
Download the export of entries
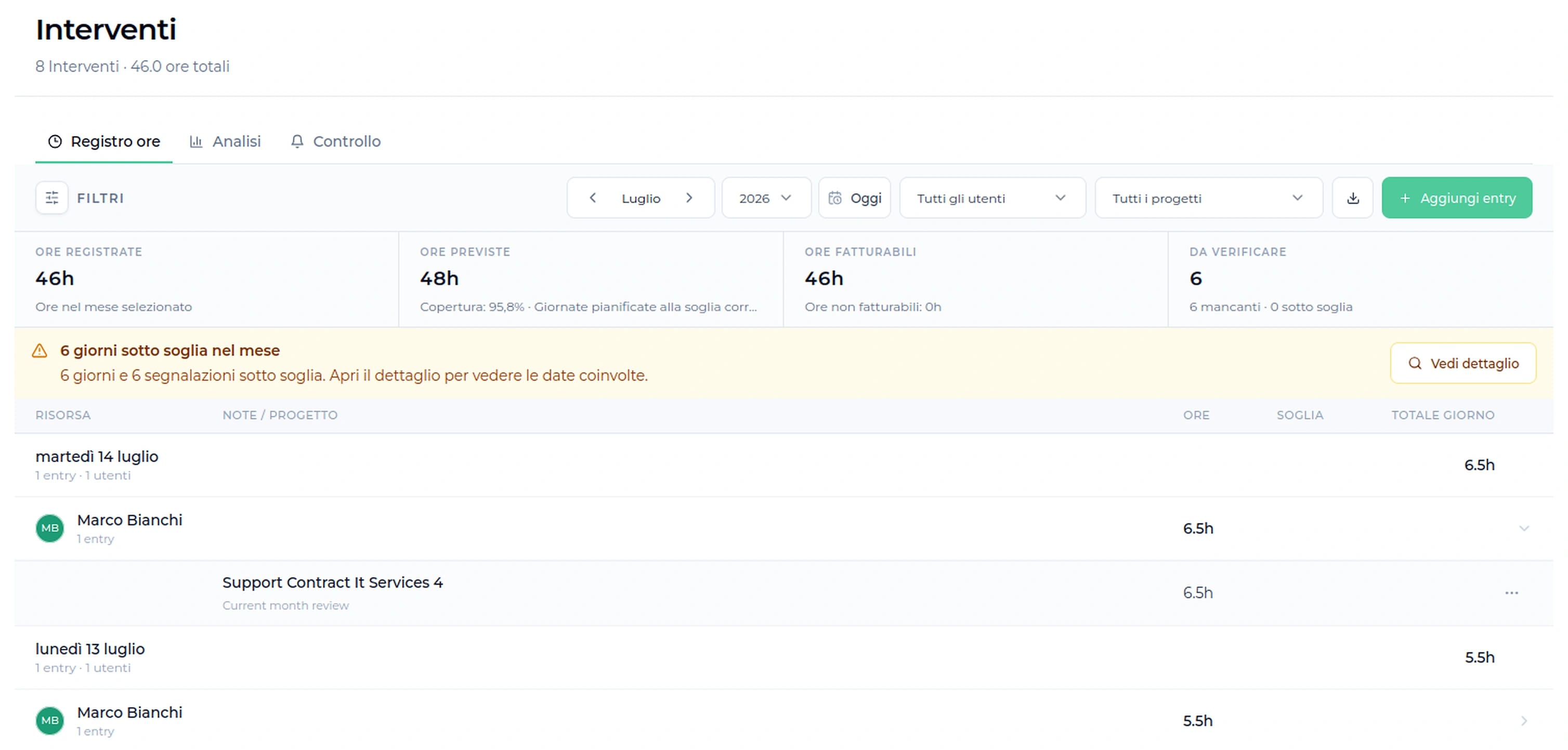coord(1353,198)
